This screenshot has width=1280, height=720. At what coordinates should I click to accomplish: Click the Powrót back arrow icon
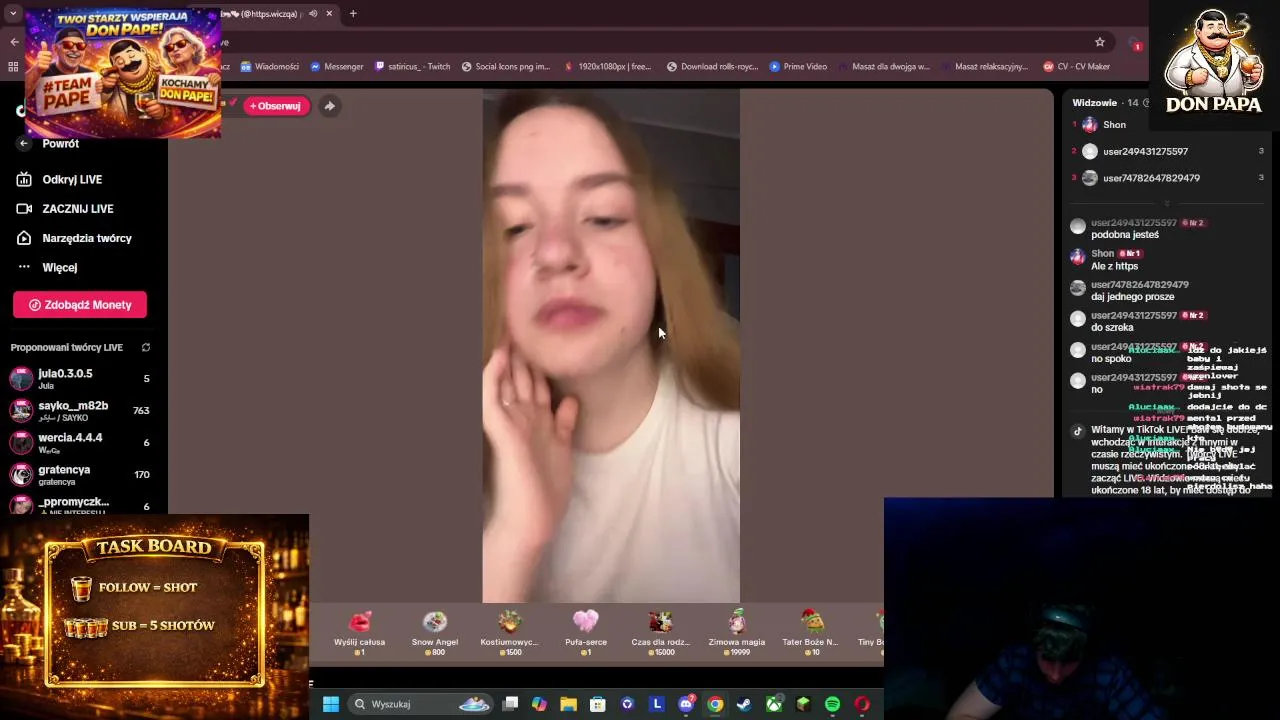click(25, 143)
